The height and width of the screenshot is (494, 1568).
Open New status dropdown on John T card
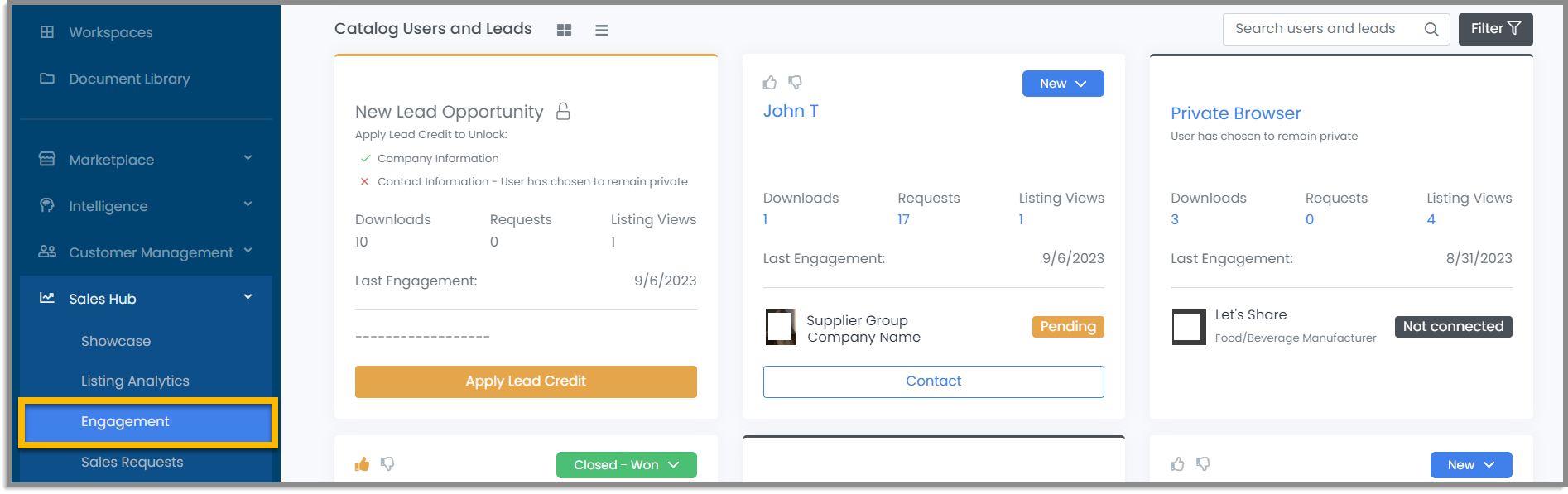(x=1063, y=84)
